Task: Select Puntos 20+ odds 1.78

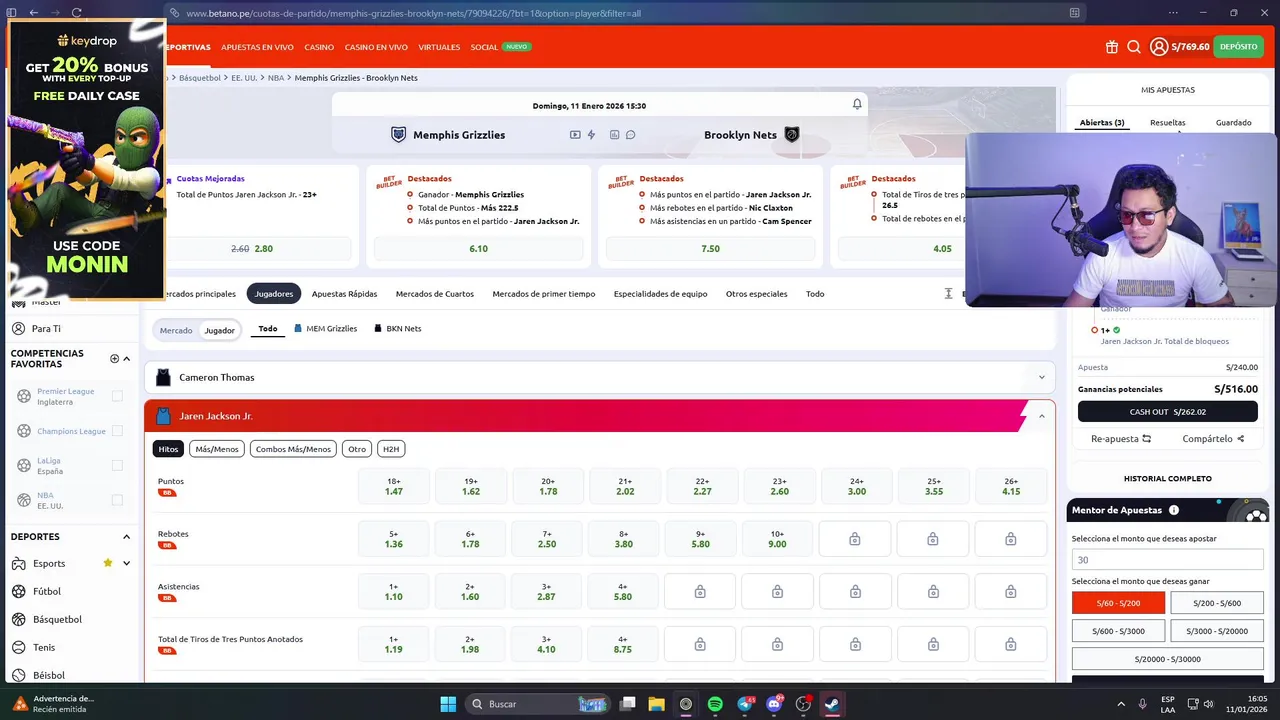Action: point(548,487)
